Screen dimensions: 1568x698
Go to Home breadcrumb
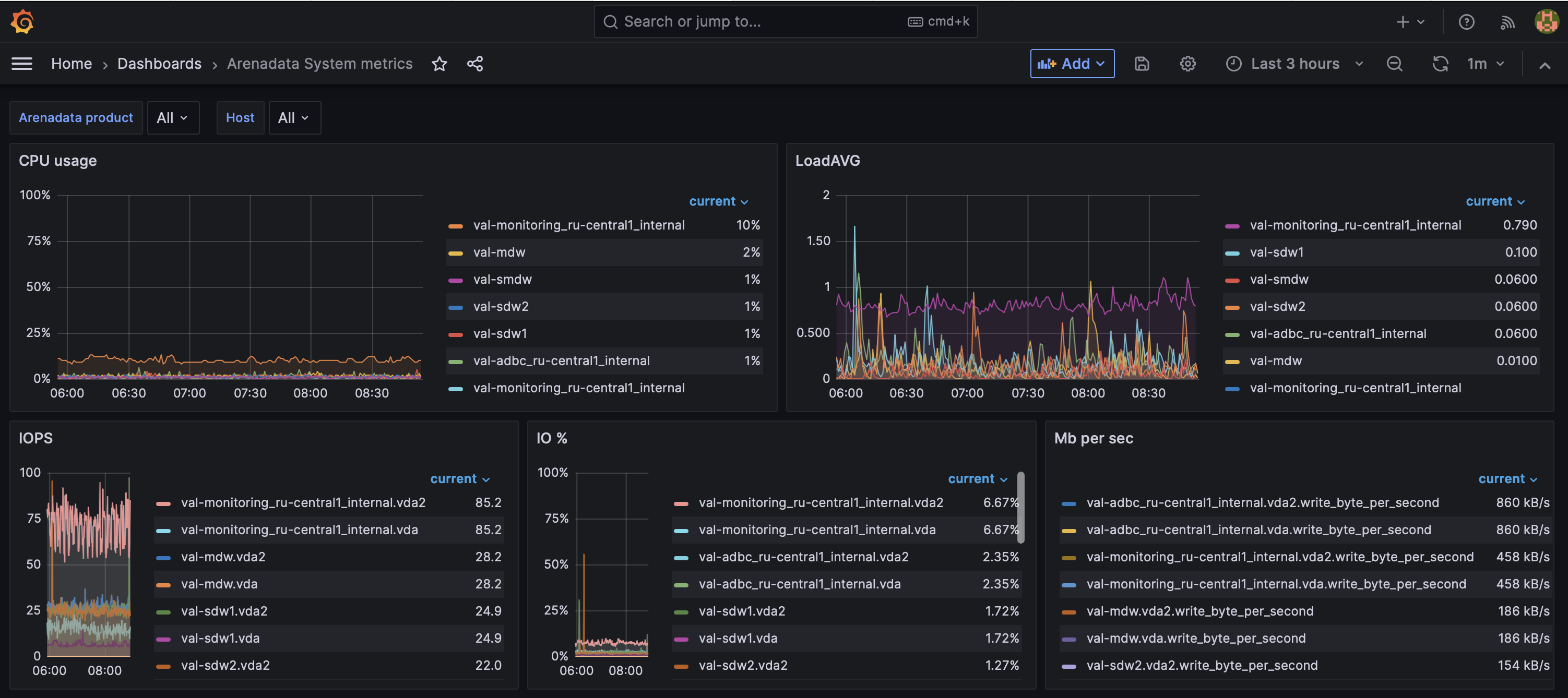pos(71,64)
